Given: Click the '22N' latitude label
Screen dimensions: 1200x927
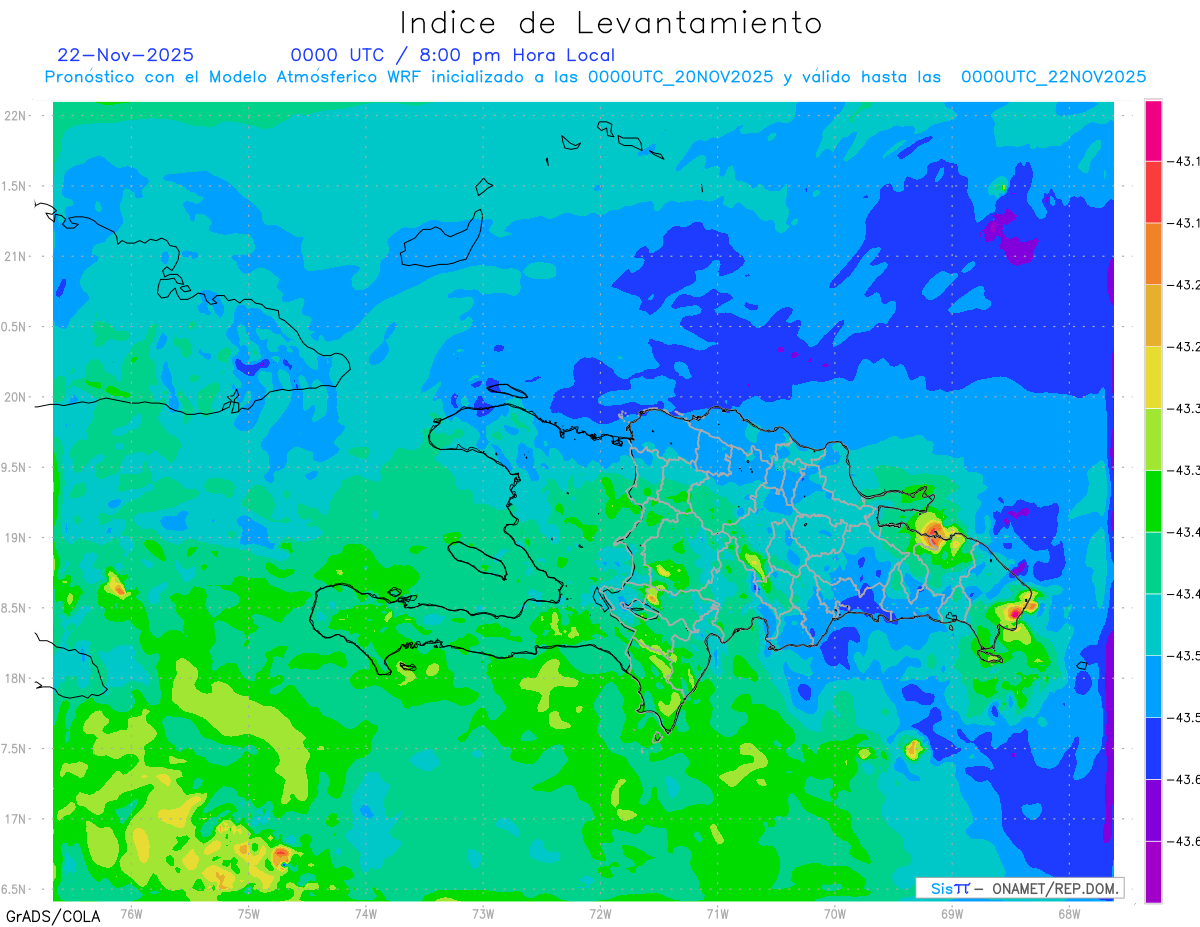Looking at the screenshot, I should [x=16, y=116].
